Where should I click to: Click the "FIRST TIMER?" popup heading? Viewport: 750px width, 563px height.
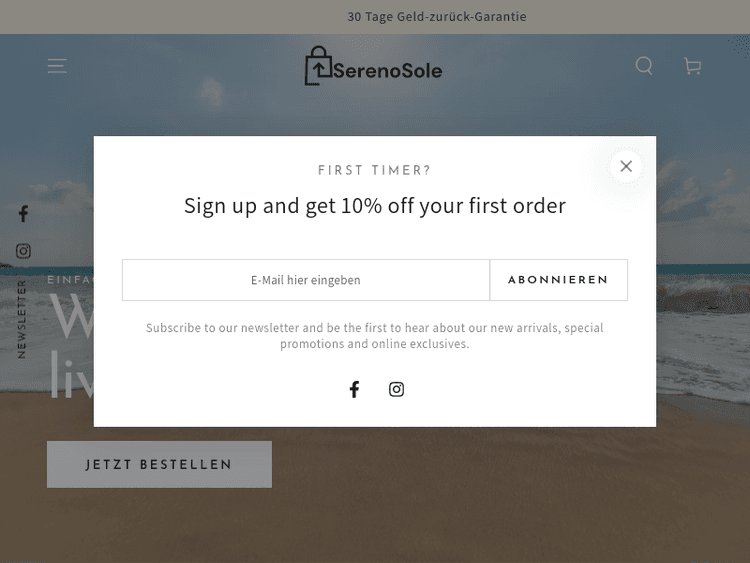coord(375,171)
